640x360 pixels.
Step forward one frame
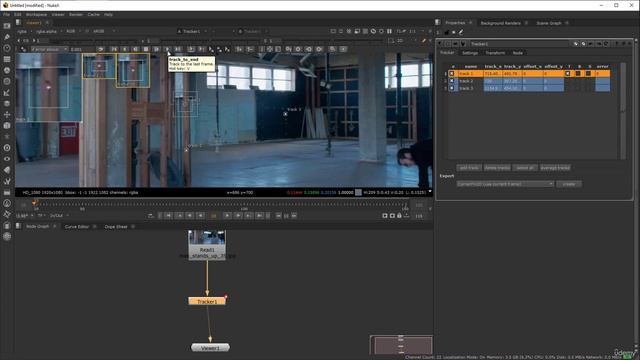pyautogui.click(x=238, y=216)
